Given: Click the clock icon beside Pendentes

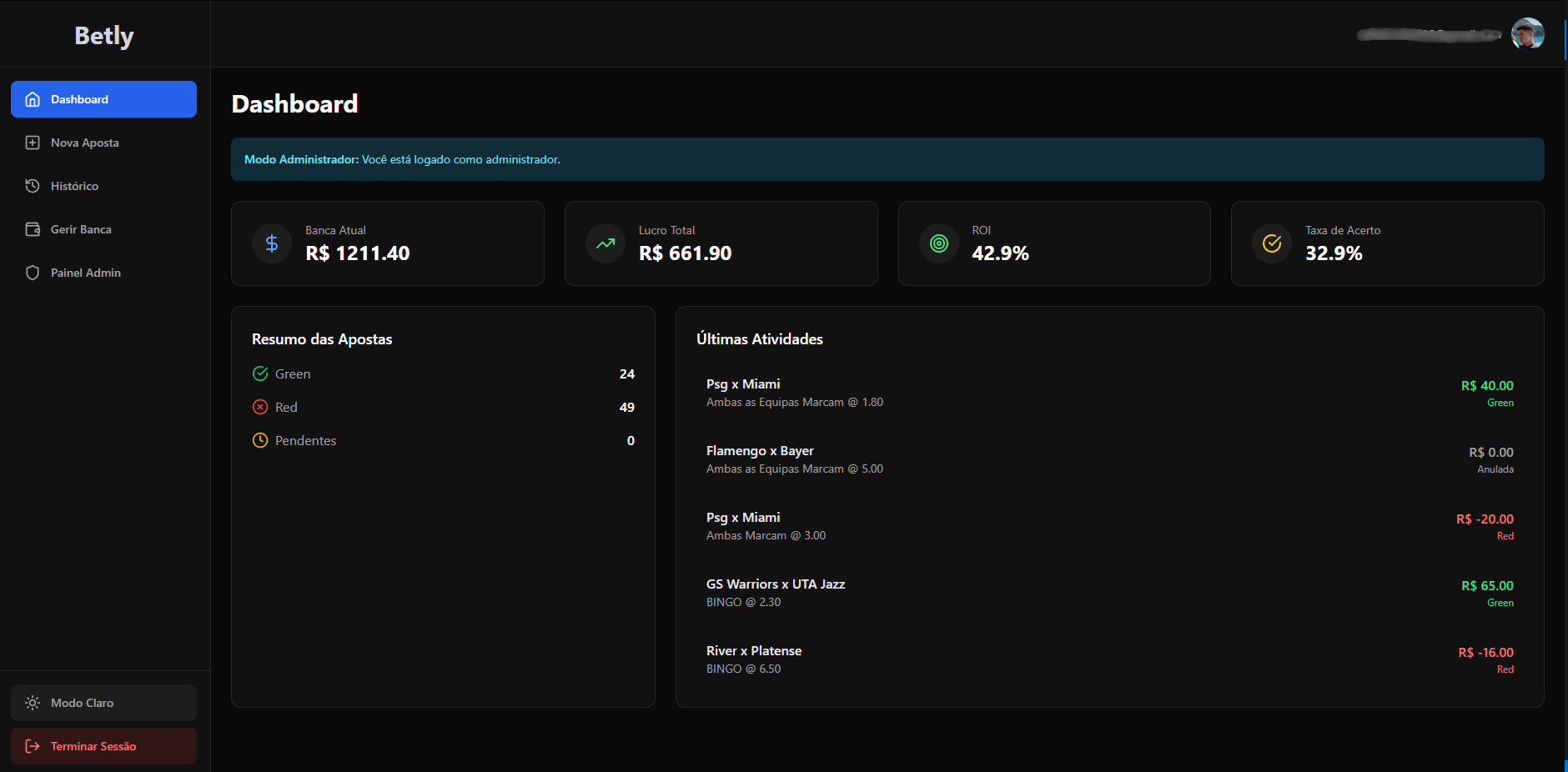Looking at the screenshot, I should pos(259,440).
